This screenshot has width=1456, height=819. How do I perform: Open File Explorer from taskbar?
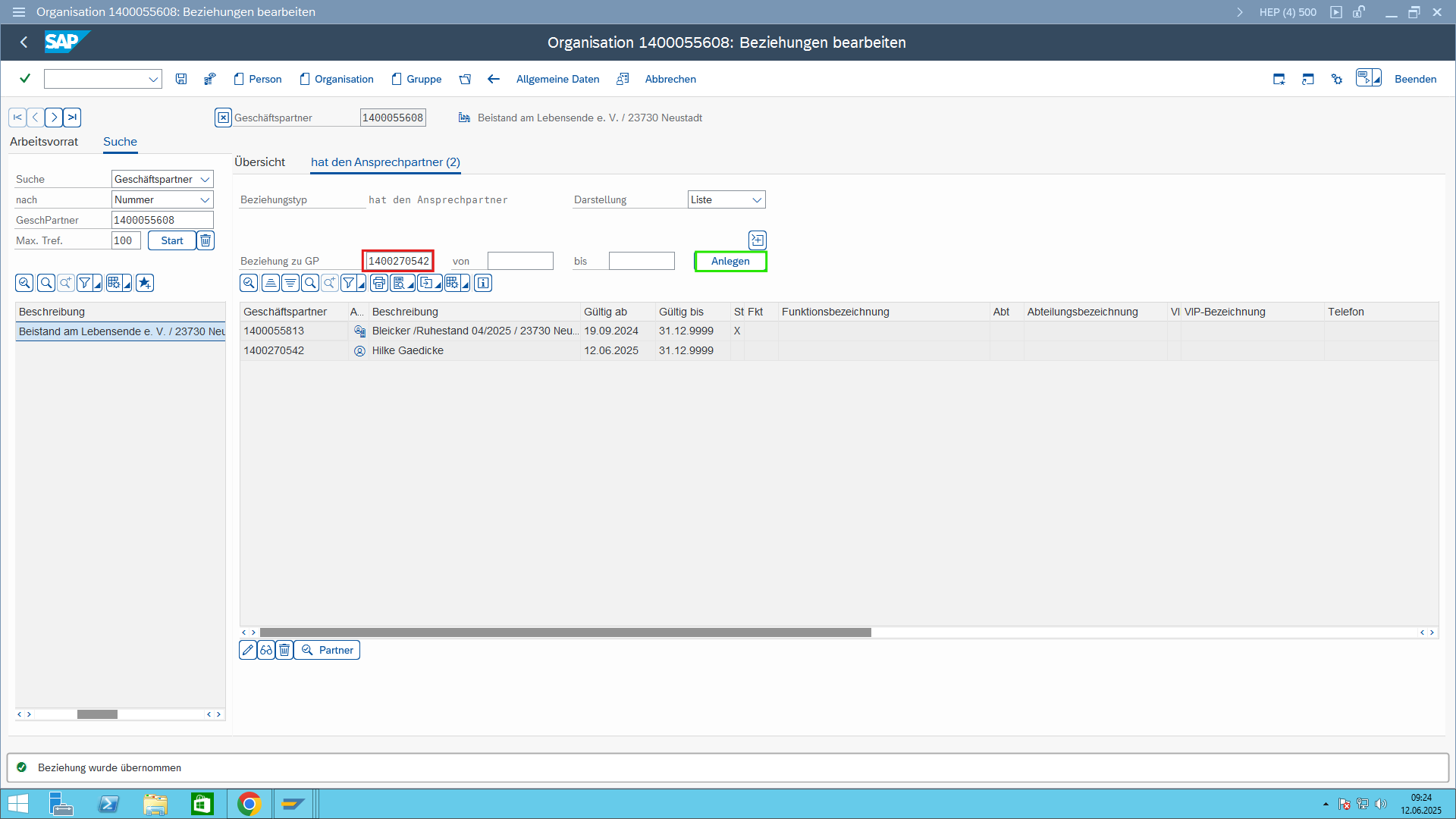[x=155, y=804]
